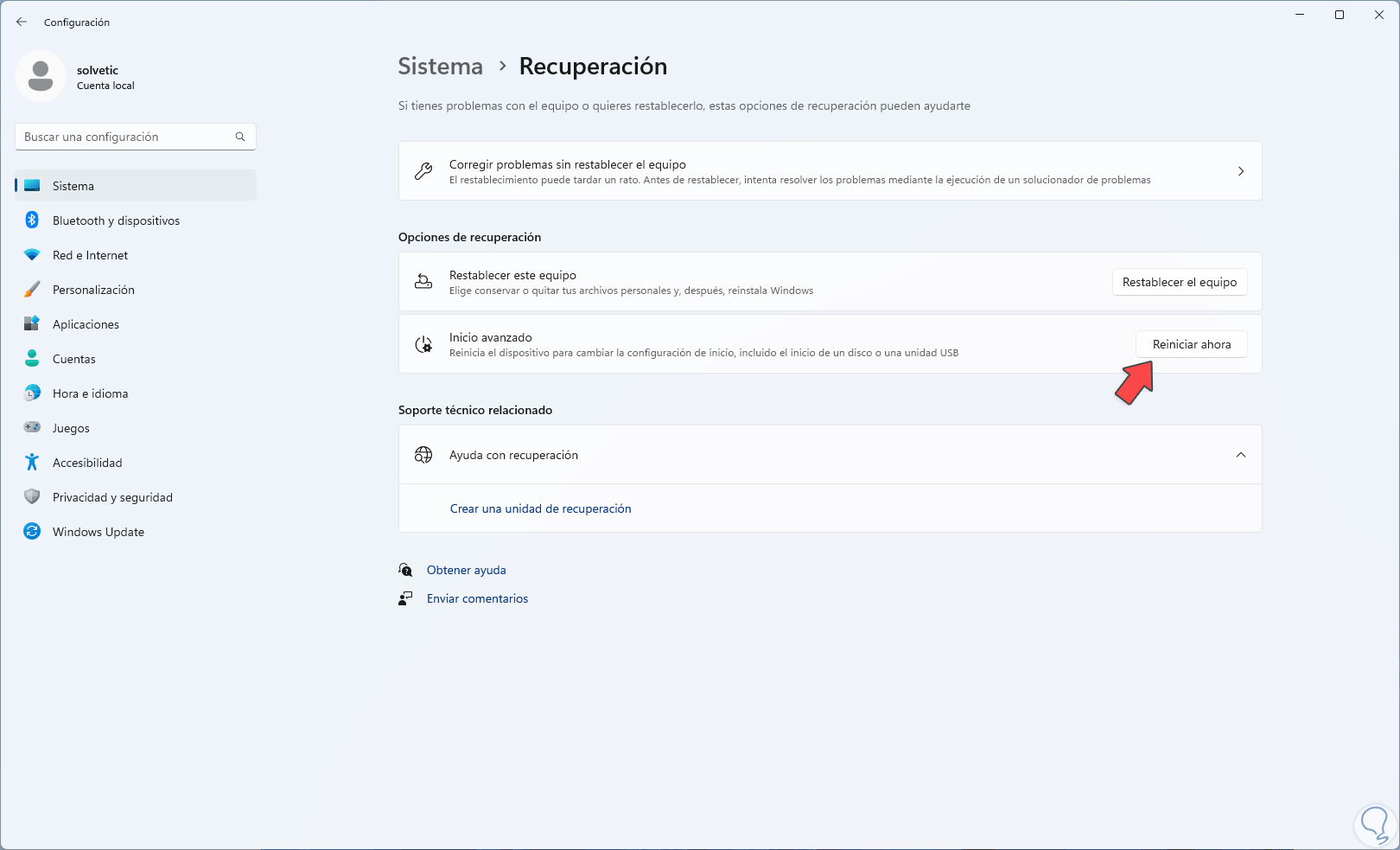Click the Obtener ayuda link

click(466, 570)
